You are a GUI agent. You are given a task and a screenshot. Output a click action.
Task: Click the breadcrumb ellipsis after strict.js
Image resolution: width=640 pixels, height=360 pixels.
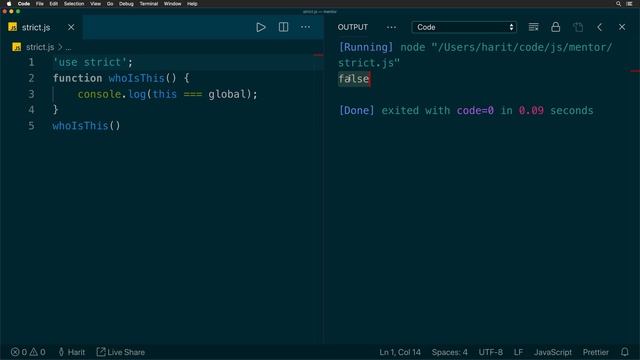click(68, 47)
